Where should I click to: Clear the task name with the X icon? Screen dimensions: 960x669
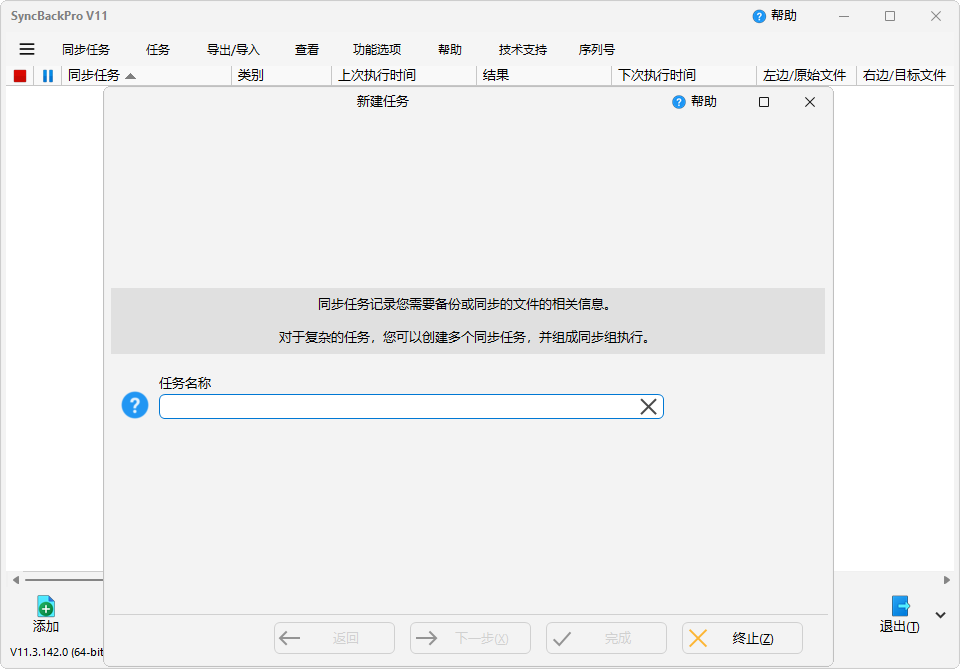pos(648,406)
